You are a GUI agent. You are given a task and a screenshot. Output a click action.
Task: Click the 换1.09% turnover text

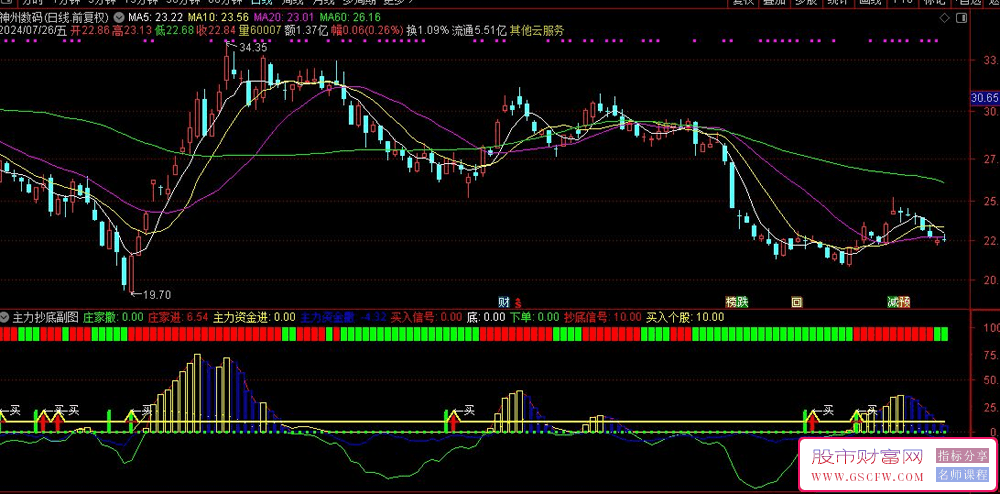click(428, 30)
